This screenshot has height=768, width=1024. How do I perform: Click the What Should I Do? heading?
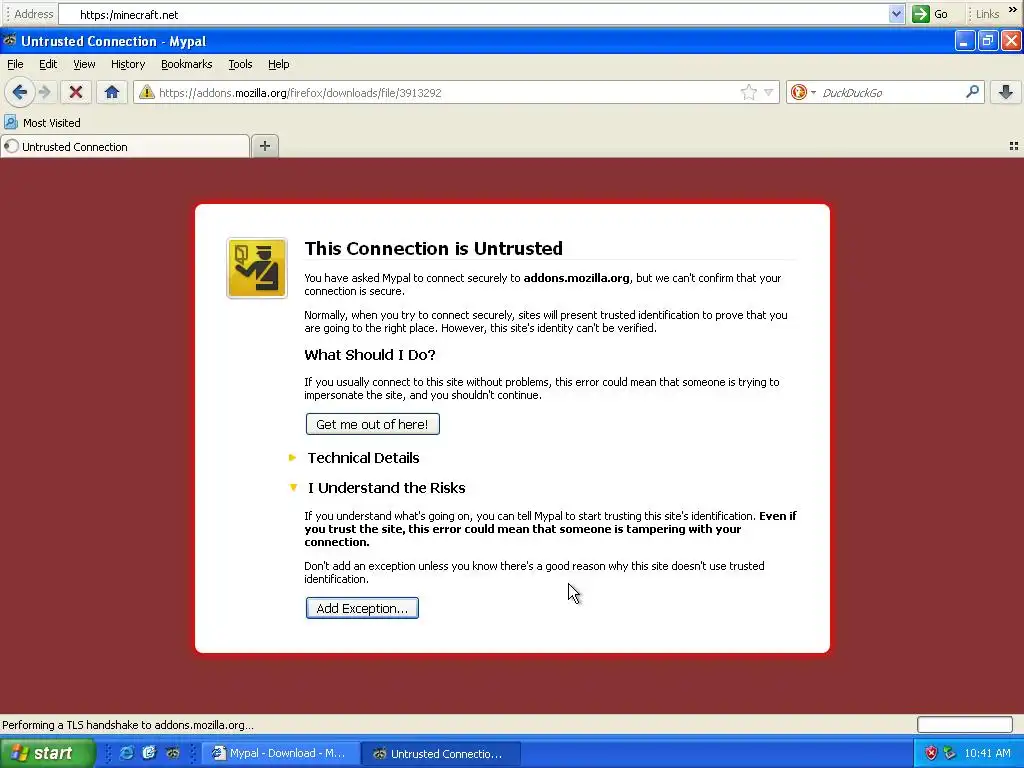click(370, 355)
